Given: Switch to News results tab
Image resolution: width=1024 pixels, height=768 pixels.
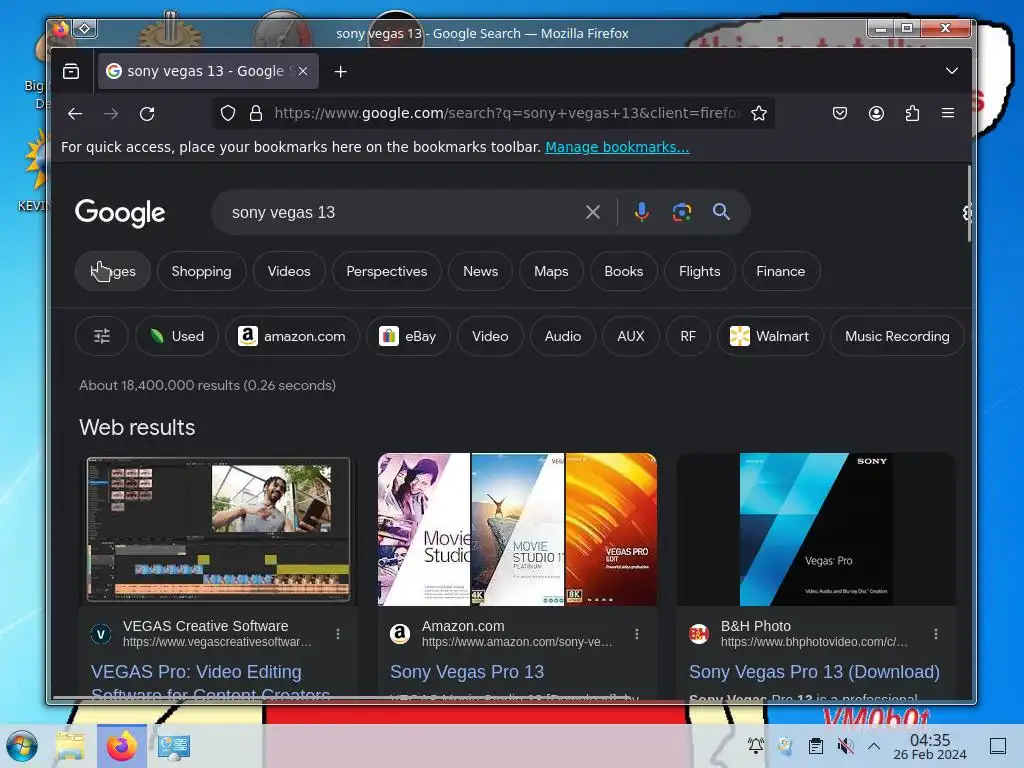Looking at the screenshot, I should click(x=481, y=271).
